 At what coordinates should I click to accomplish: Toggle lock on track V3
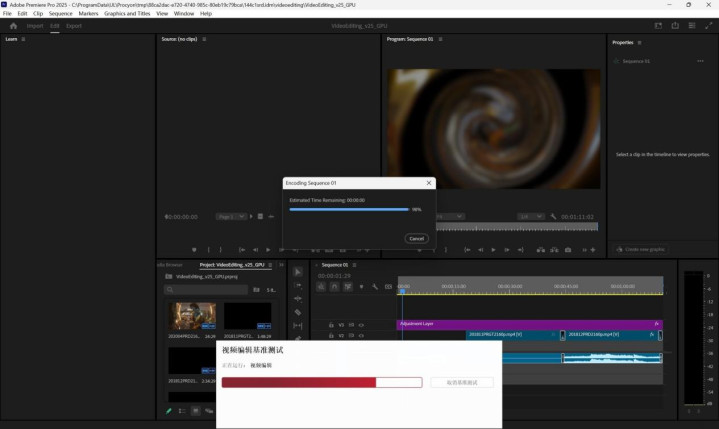[x=331, y=324]
